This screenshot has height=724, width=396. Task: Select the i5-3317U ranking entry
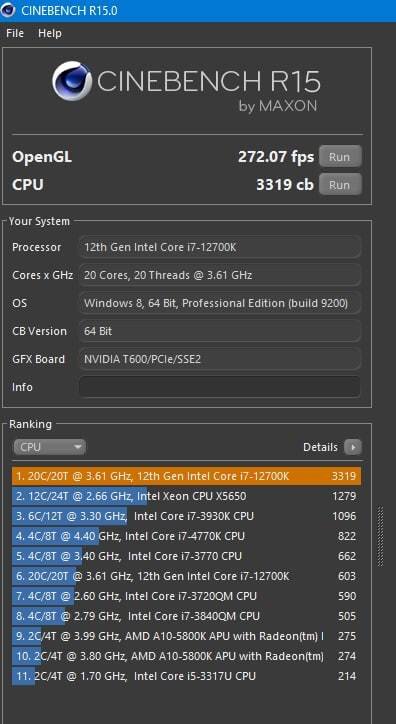click(186, 676)
